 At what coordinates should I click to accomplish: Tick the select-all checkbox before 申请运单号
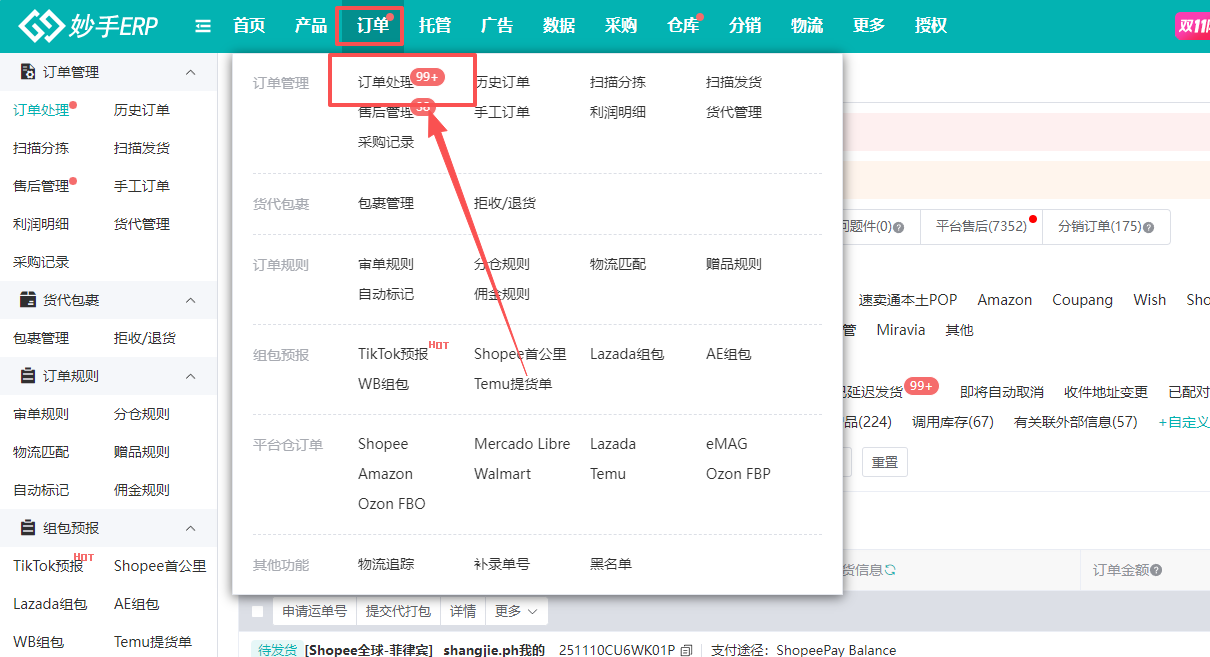pos(258,611)
